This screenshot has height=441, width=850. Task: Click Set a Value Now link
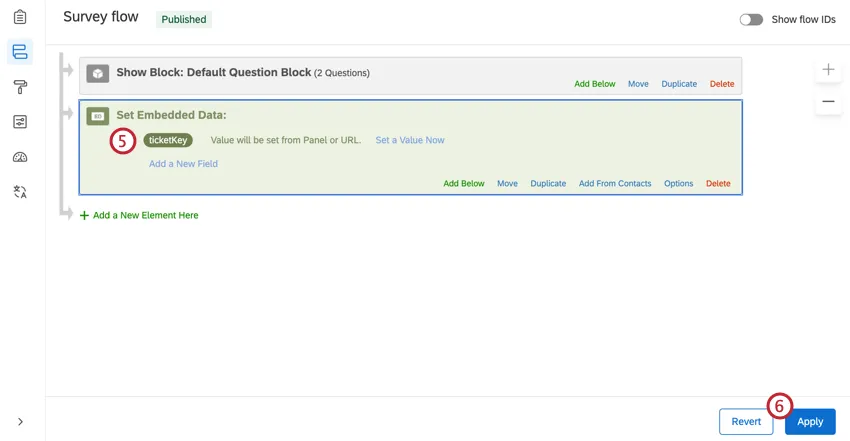pyautogui.click(x=410, y=140)
